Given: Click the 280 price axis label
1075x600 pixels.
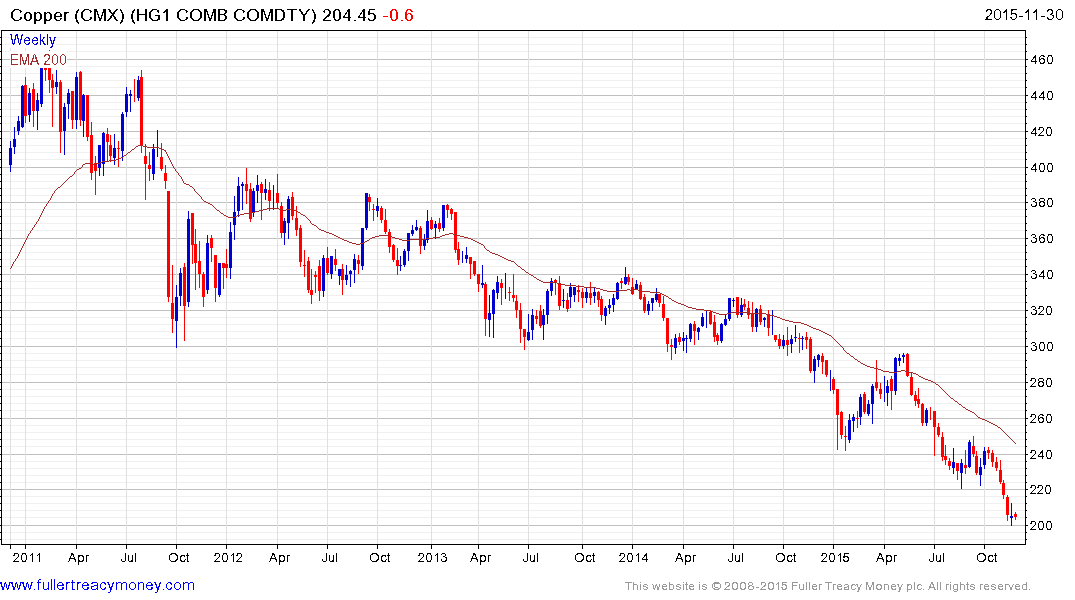Looking at the screenshot, I should (1041, 383).
